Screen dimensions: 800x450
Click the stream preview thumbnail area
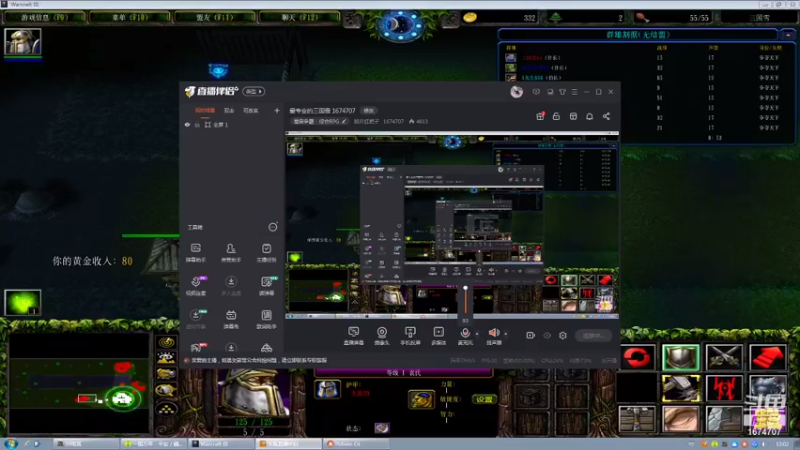click(x=452, y=225)
